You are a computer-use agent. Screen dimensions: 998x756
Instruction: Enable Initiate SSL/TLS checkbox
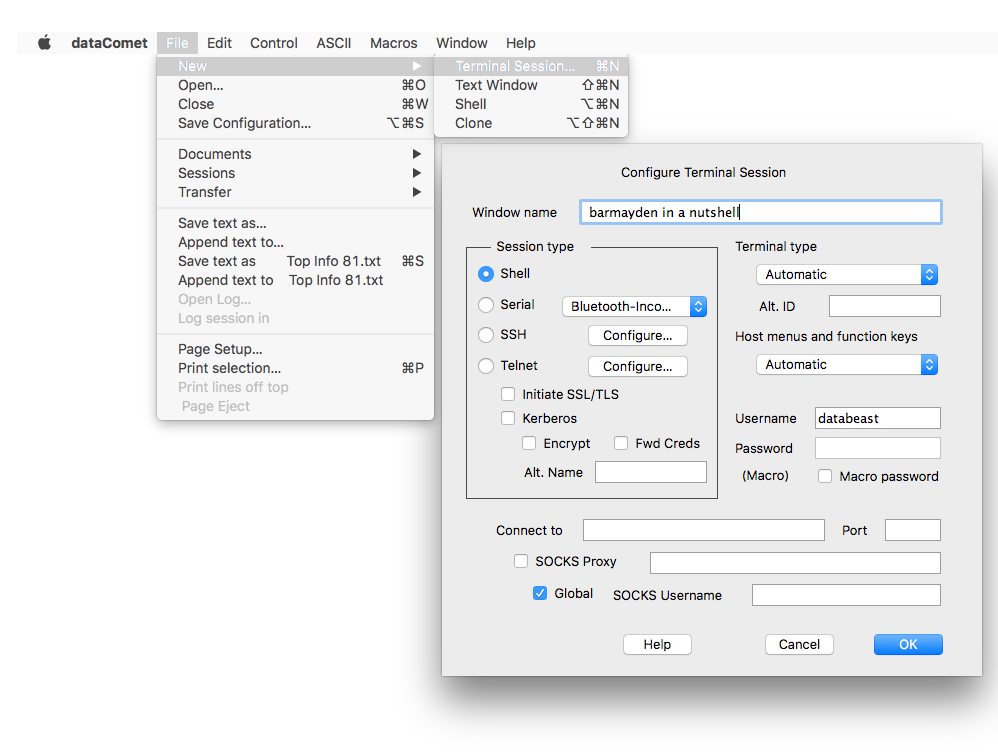coord(508,395)
